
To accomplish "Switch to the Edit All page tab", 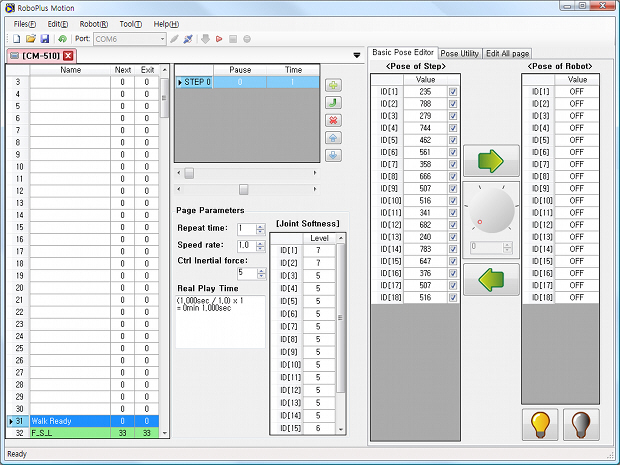I will [x=507, y=53].
